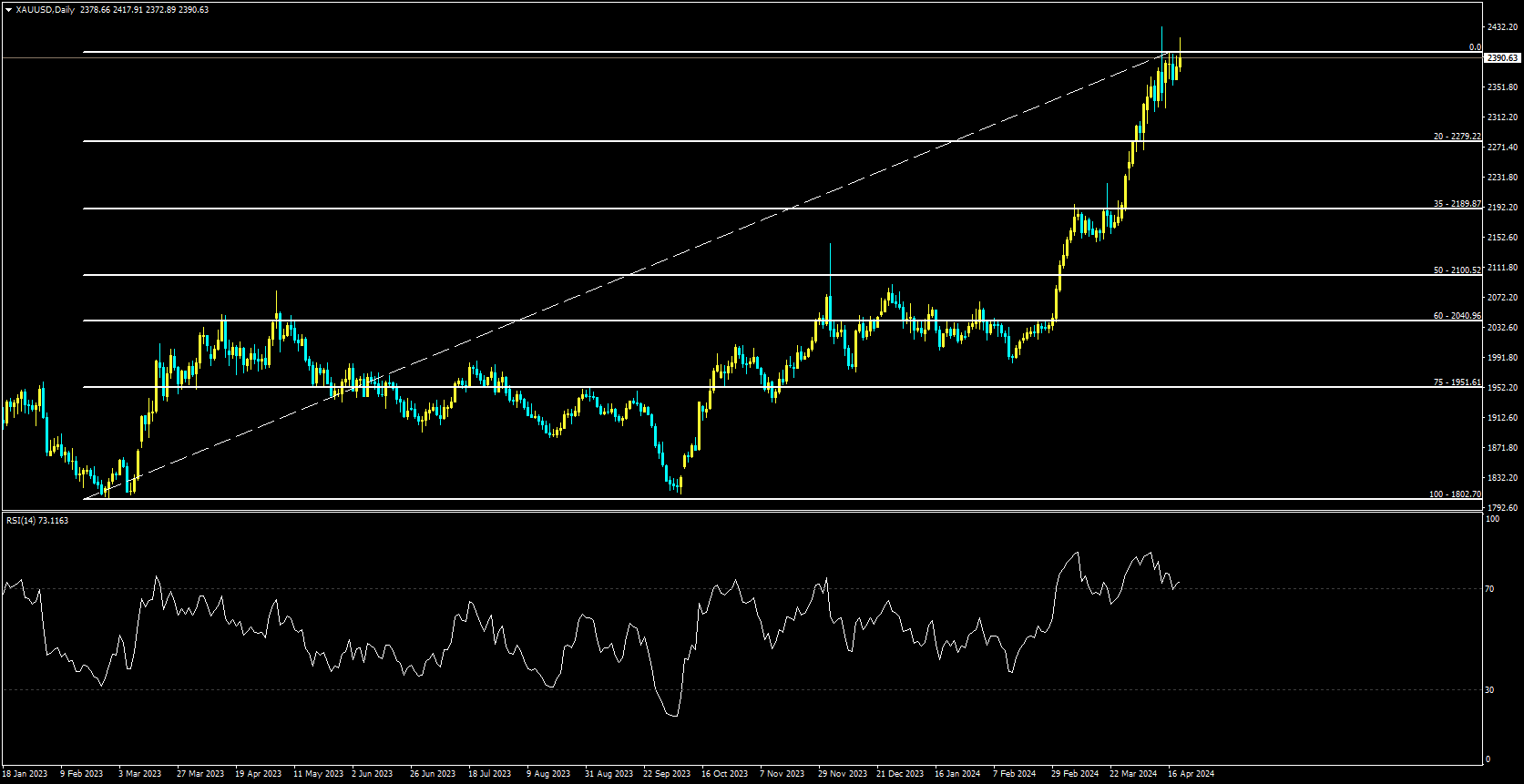Click the date label 29 Nov 2023

click(x=843, y=774)
